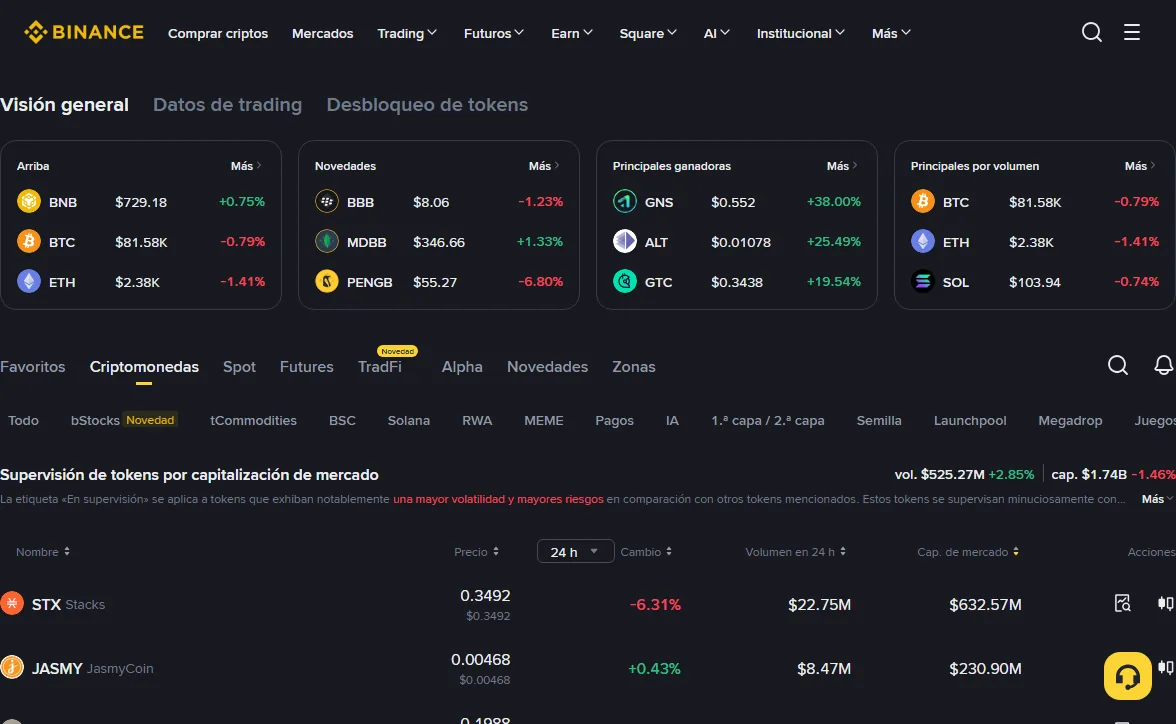Screen dimensions: 1176x724
Task: Open the TradFi tab
Action: 380,366
